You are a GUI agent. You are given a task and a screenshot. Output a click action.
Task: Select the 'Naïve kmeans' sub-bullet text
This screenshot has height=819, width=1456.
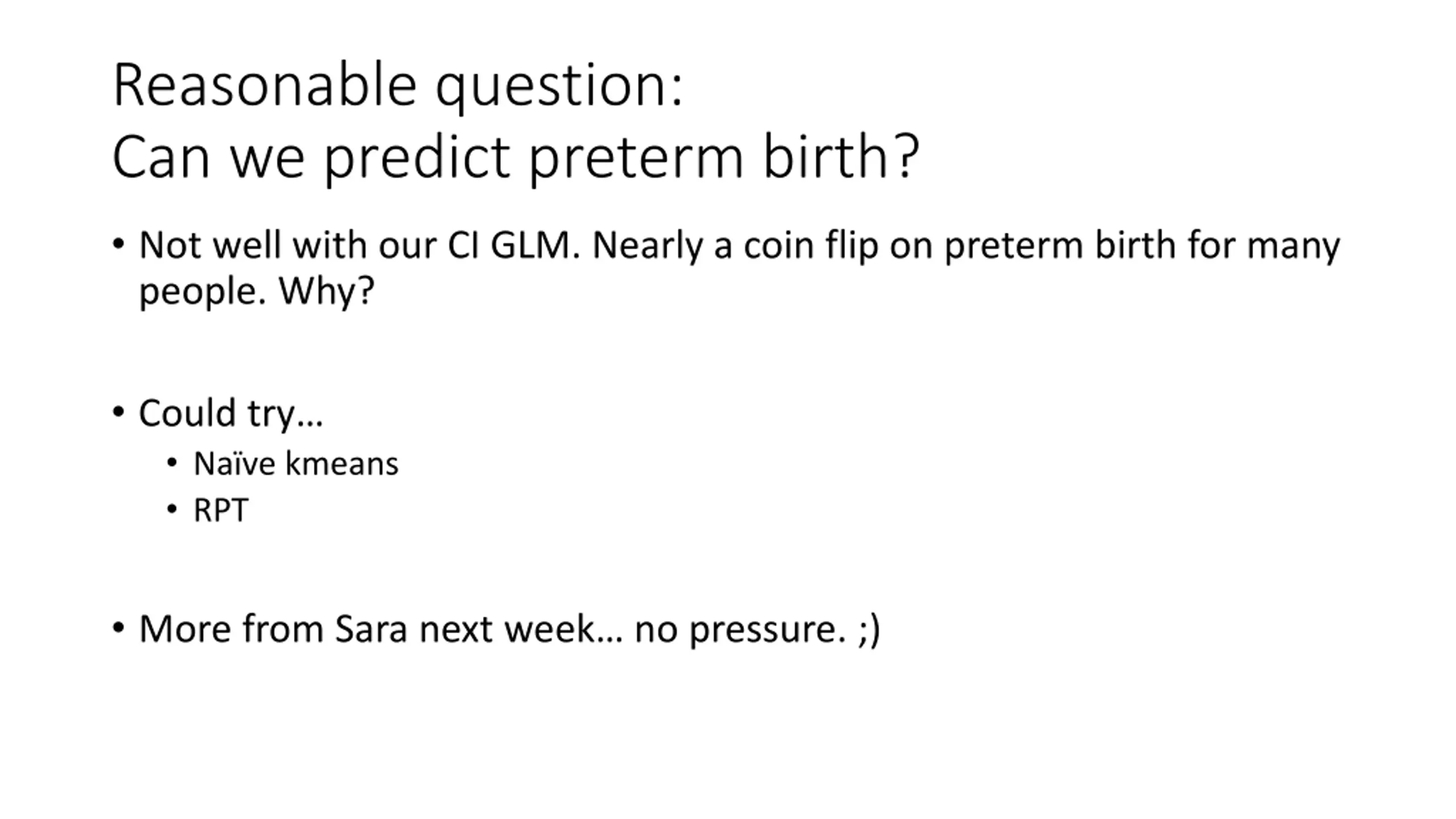click(296, 464)
